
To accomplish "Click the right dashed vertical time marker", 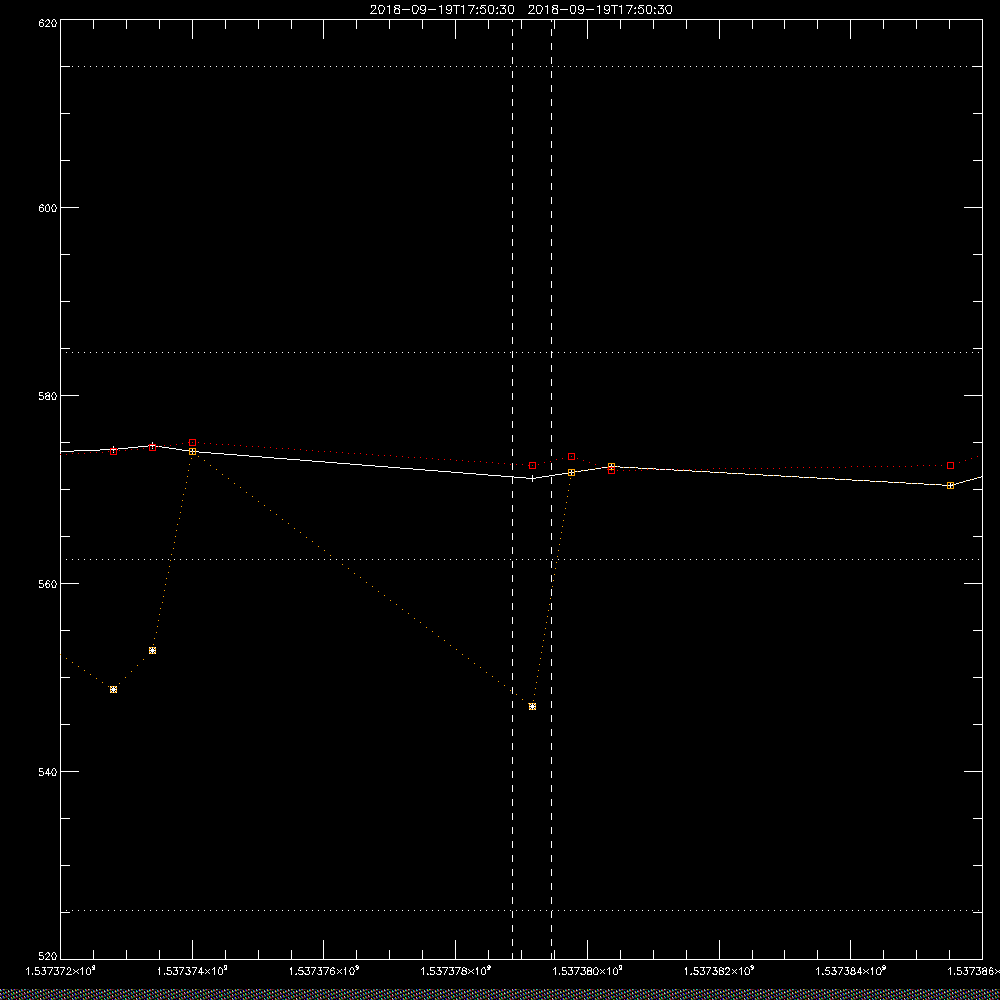I will coord(551,488).
